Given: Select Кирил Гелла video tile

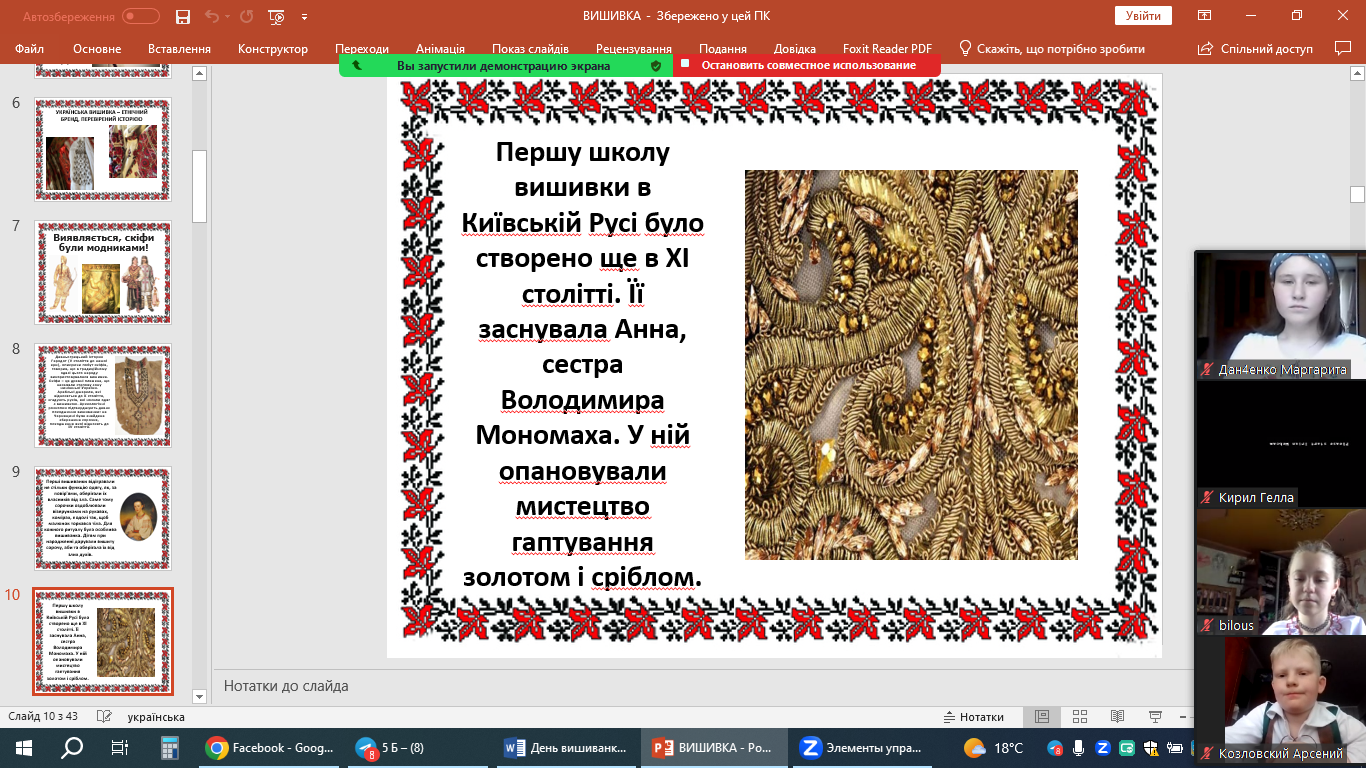Looking at the screenshot, I should coord(1281,443).
